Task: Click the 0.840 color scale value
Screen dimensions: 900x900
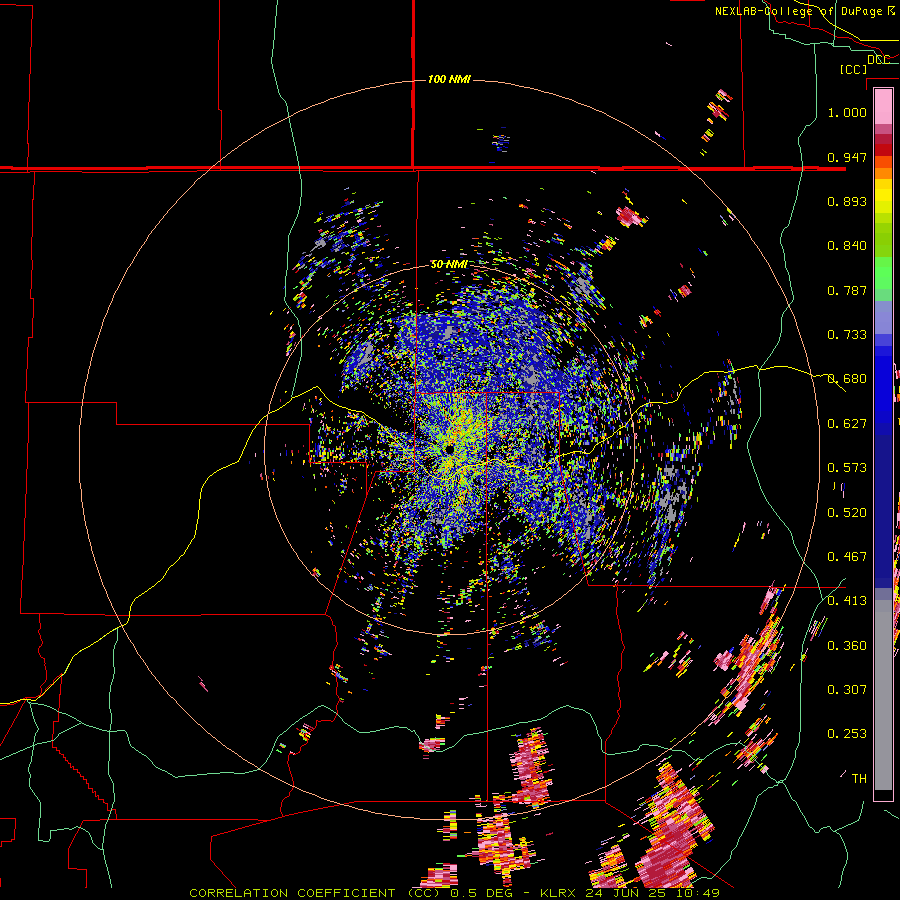Action: [847, 246]
